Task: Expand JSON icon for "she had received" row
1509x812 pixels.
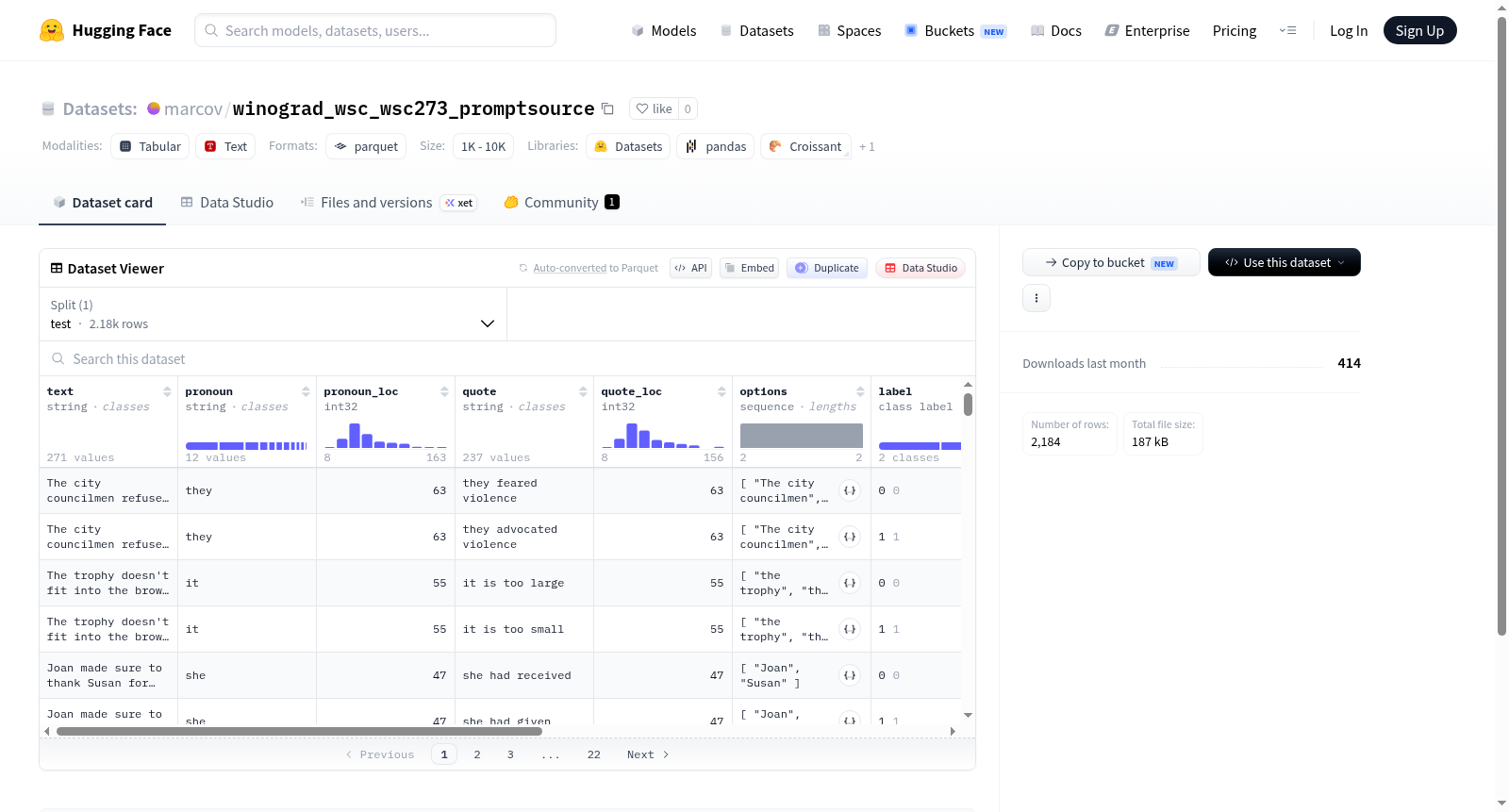Action: pyautogui.click(x=850, y=675)
